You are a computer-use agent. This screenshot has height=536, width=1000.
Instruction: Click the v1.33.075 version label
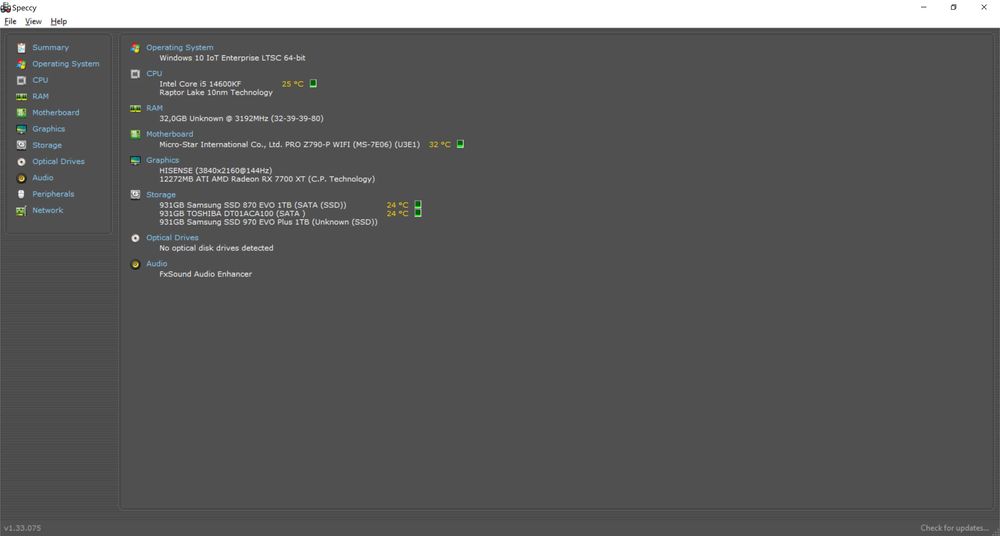coord(22,528)
